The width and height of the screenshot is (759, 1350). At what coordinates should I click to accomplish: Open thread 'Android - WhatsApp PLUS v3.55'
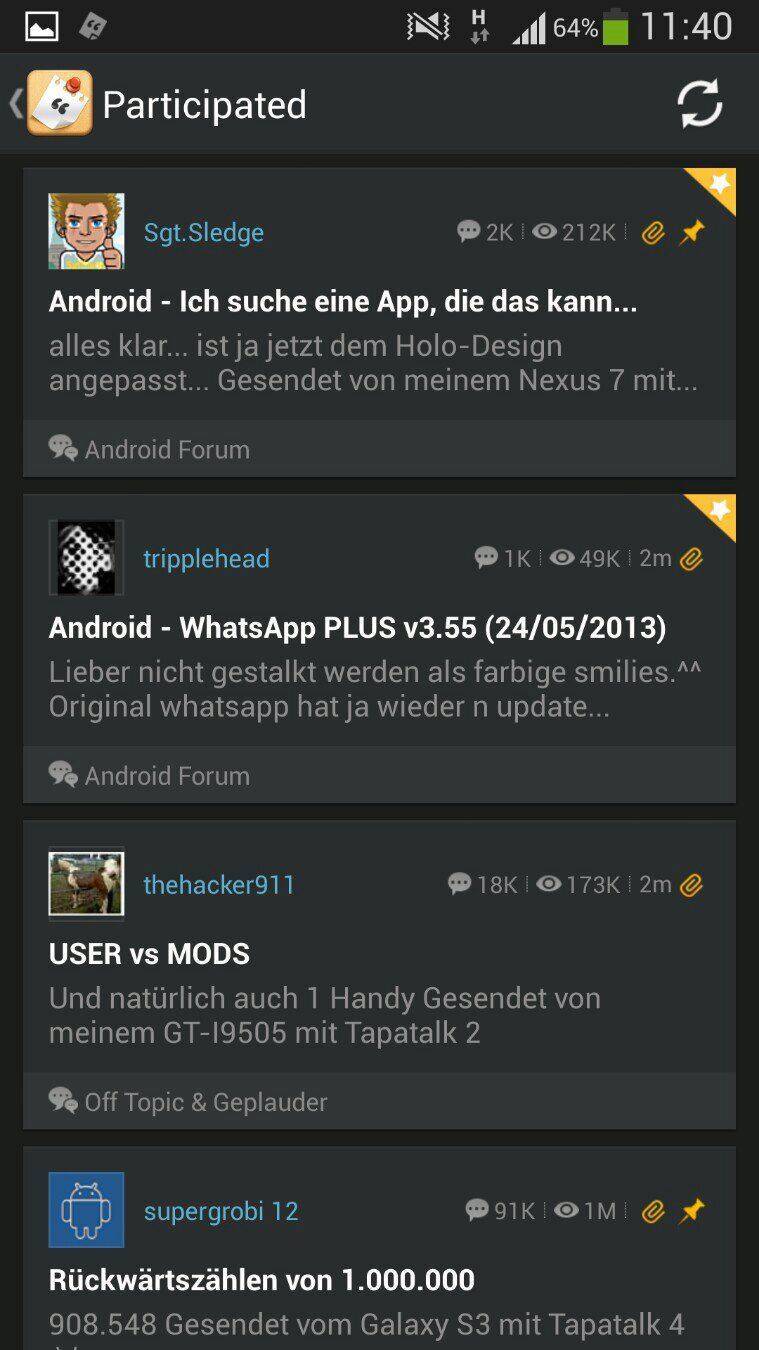357,628
